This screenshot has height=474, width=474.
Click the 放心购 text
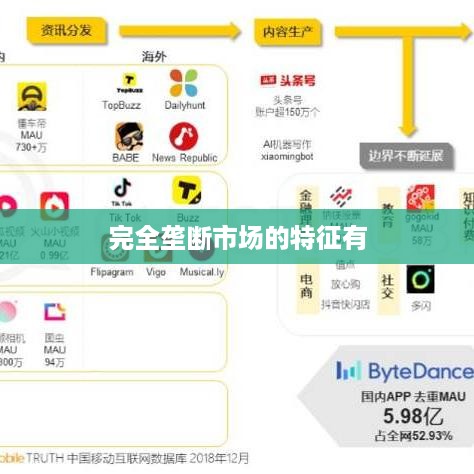[345, 284]
